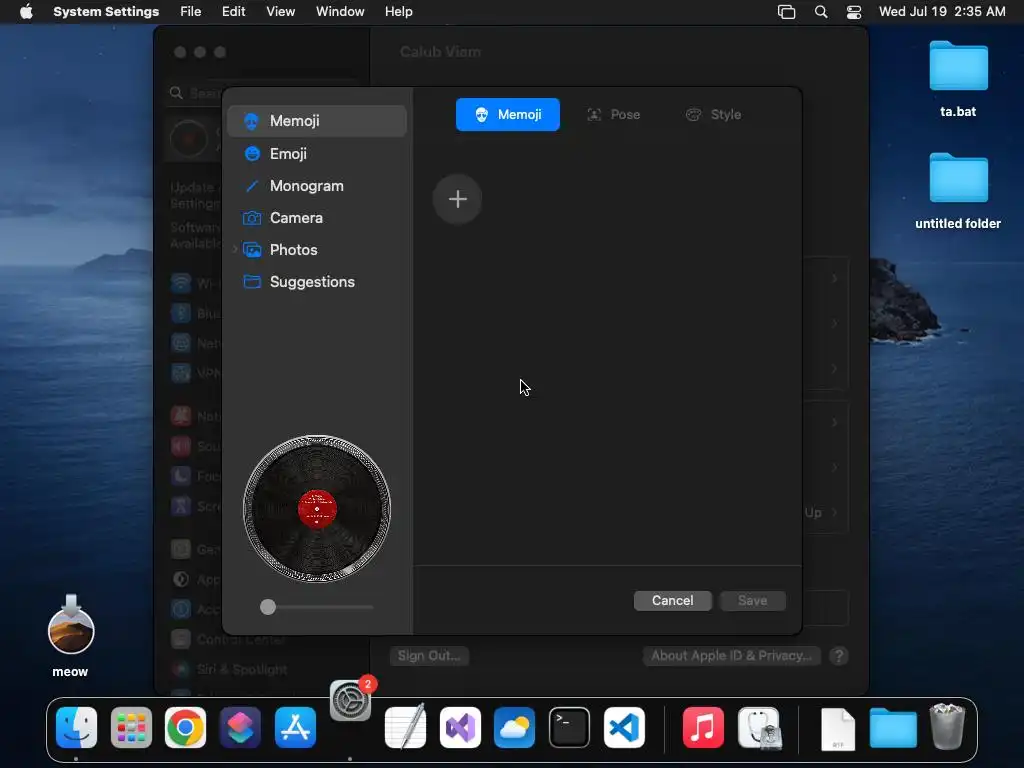Click Sign Out in System Settings window
Image resolution: width=1024 pixels, height=768 pixels.
click(429, 656)
